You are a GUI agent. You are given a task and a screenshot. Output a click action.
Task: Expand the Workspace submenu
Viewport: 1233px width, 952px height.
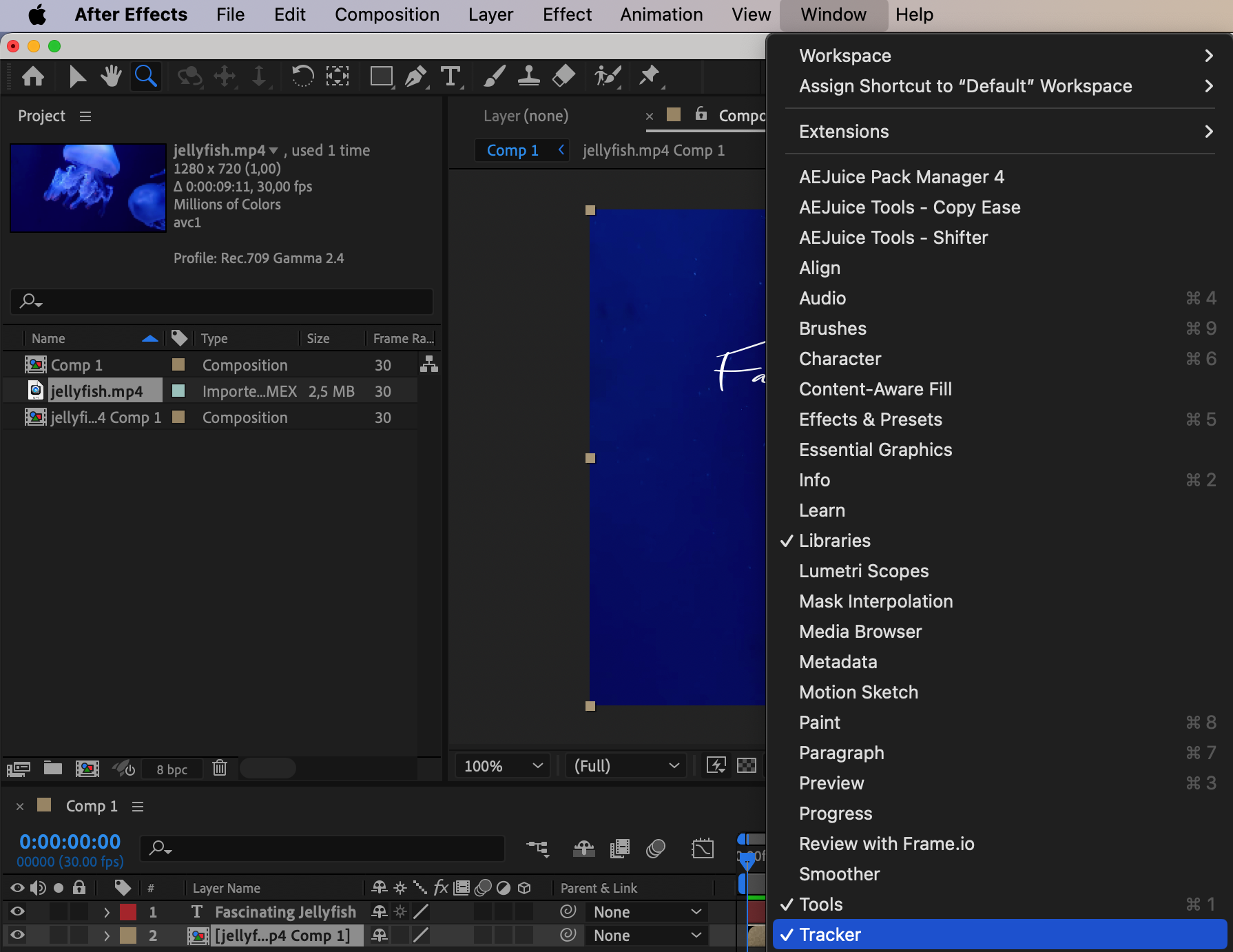click(999, 56)
